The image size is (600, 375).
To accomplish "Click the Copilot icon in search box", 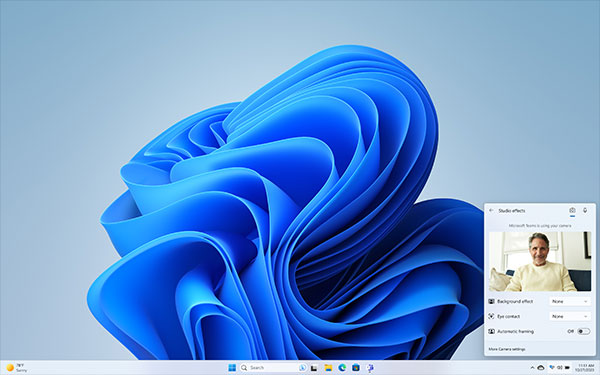I will (302, 368).
